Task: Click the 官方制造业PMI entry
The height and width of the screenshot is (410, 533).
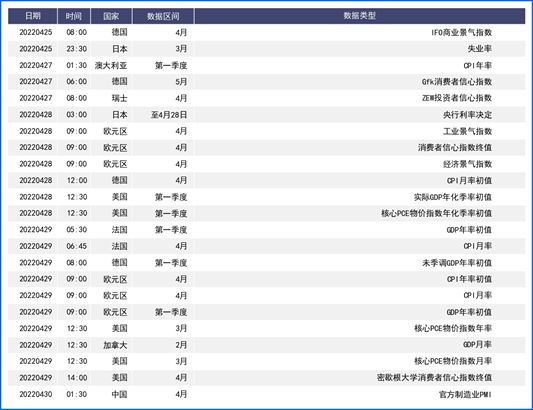Action: 465,394
